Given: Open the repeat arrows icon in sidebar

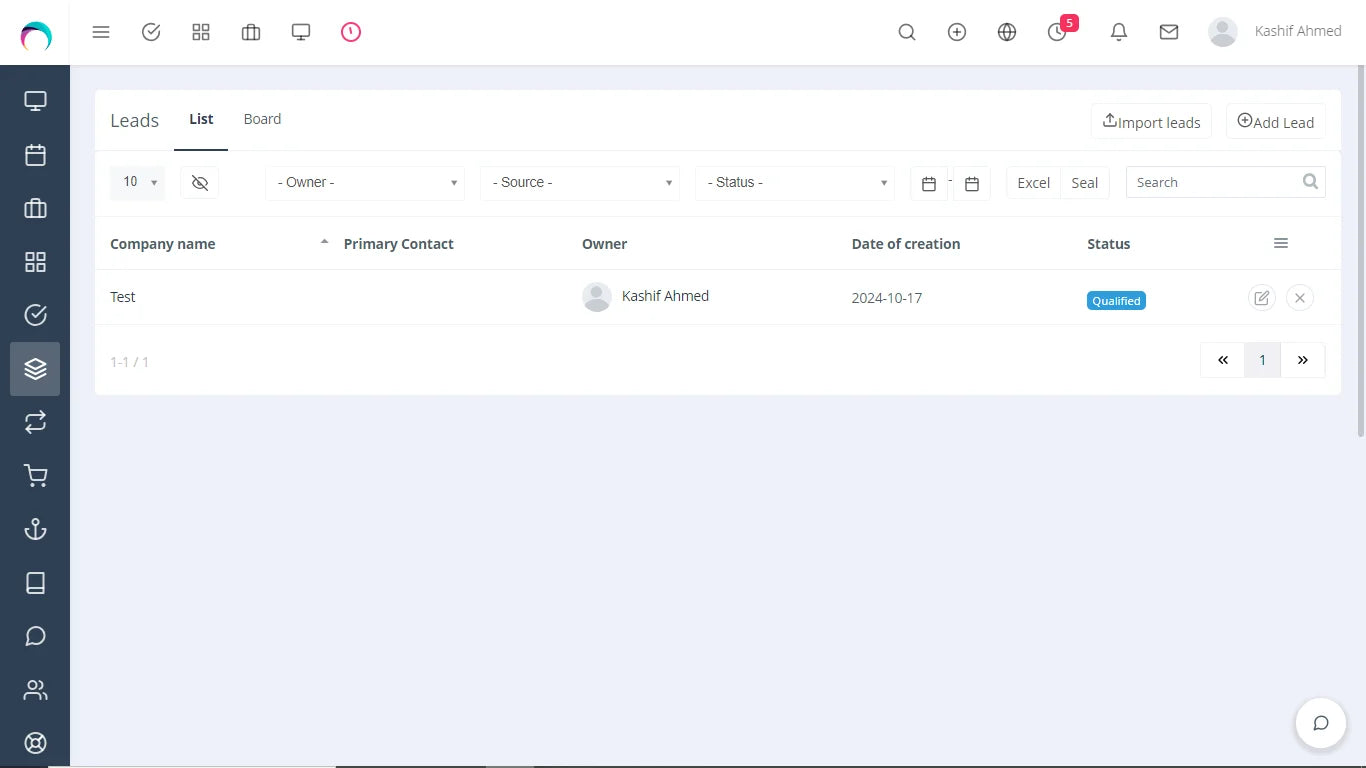Looking at the screenshot, I should pyautogui.click(x=35, y=422).
